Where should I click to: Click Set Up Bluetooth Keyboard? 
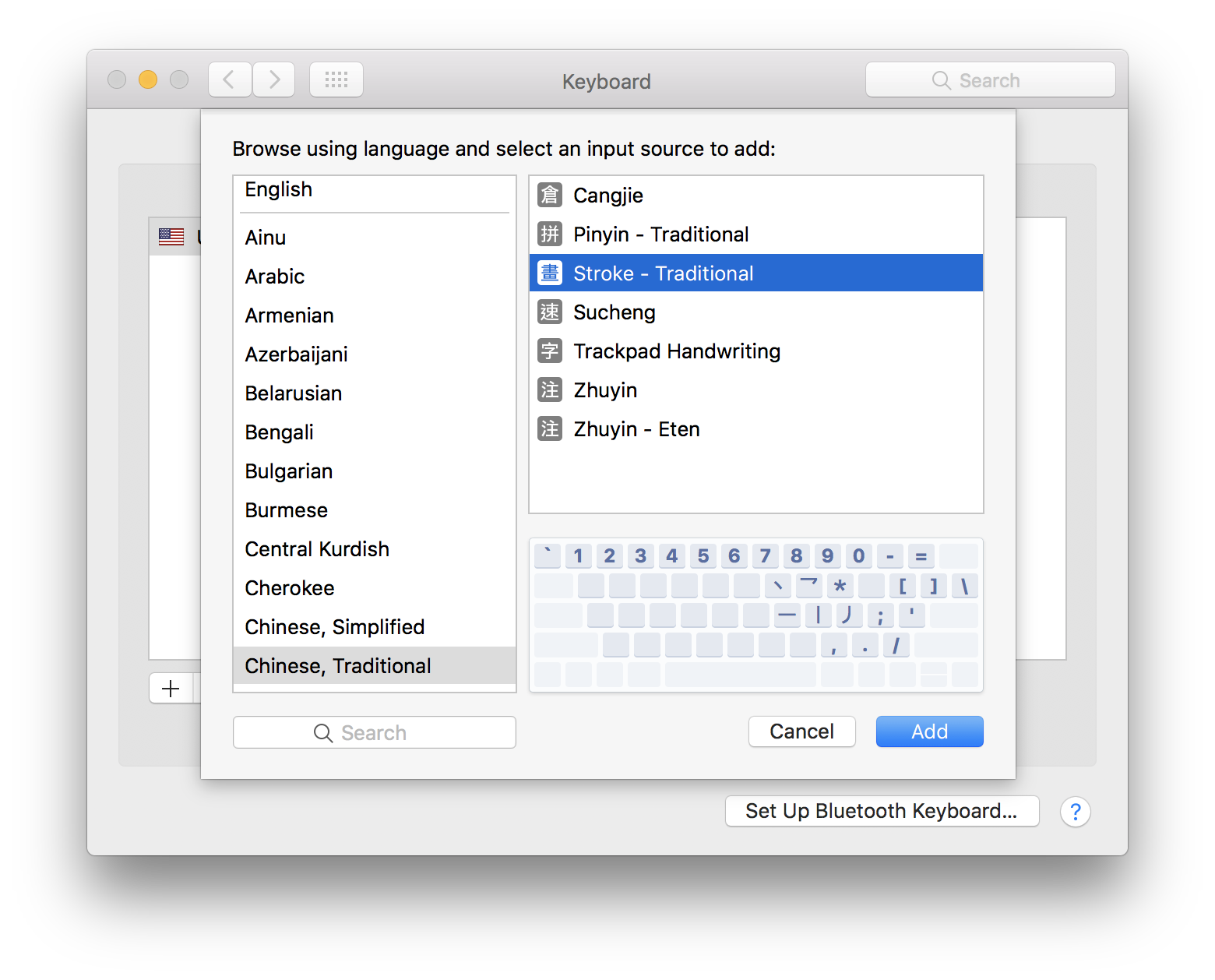click(882, 811)
